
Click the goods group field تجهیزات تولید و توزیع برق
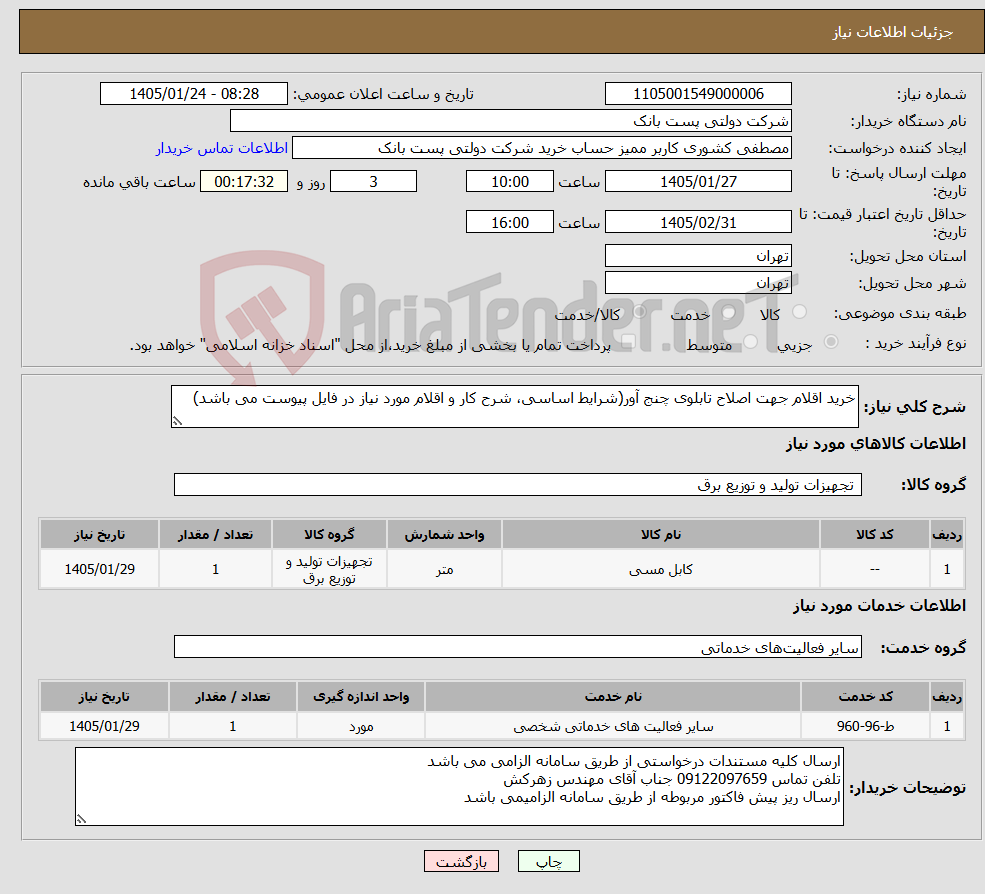(x=518, y=484)
